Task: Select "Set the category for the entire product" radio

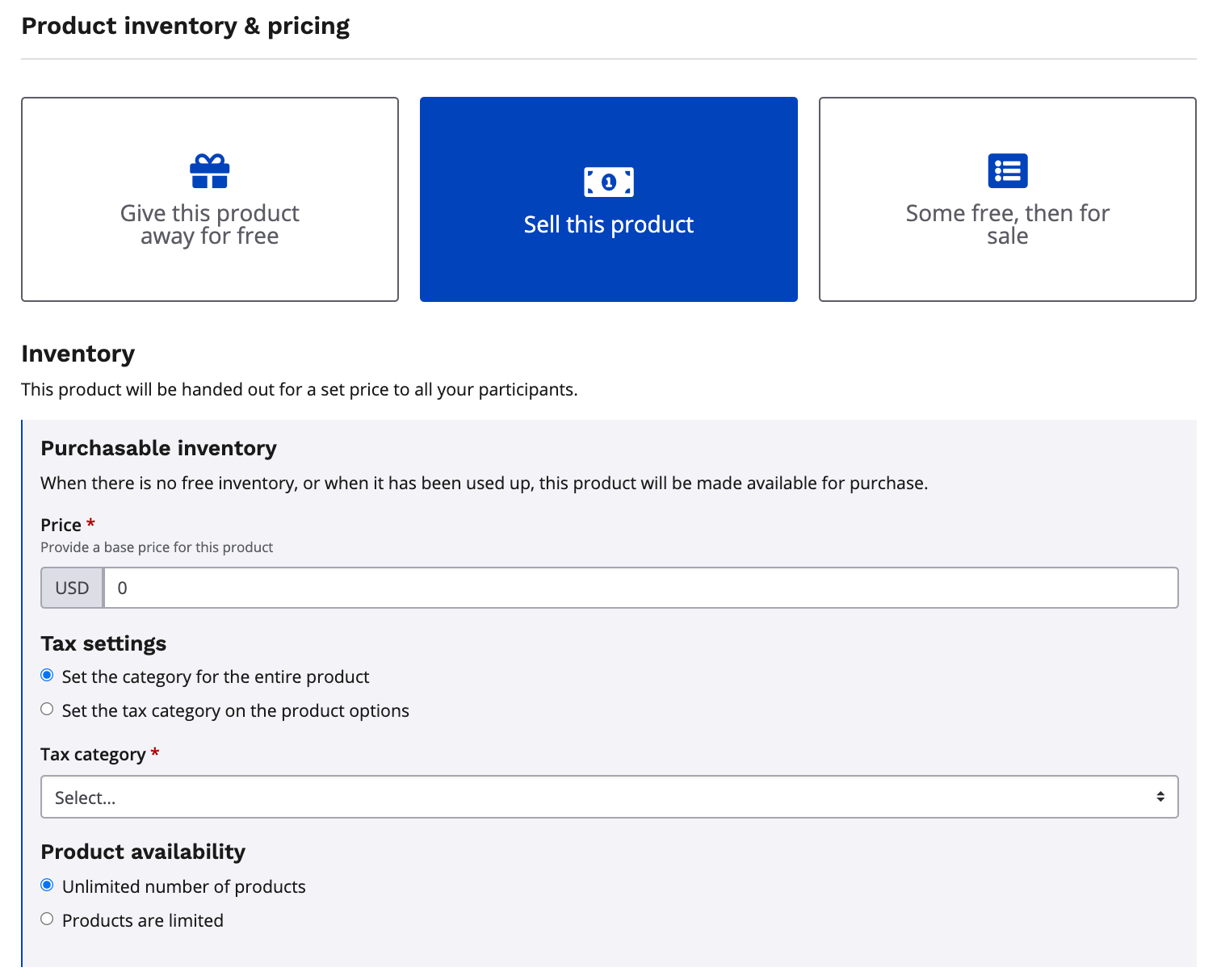Action: [48, 676]
